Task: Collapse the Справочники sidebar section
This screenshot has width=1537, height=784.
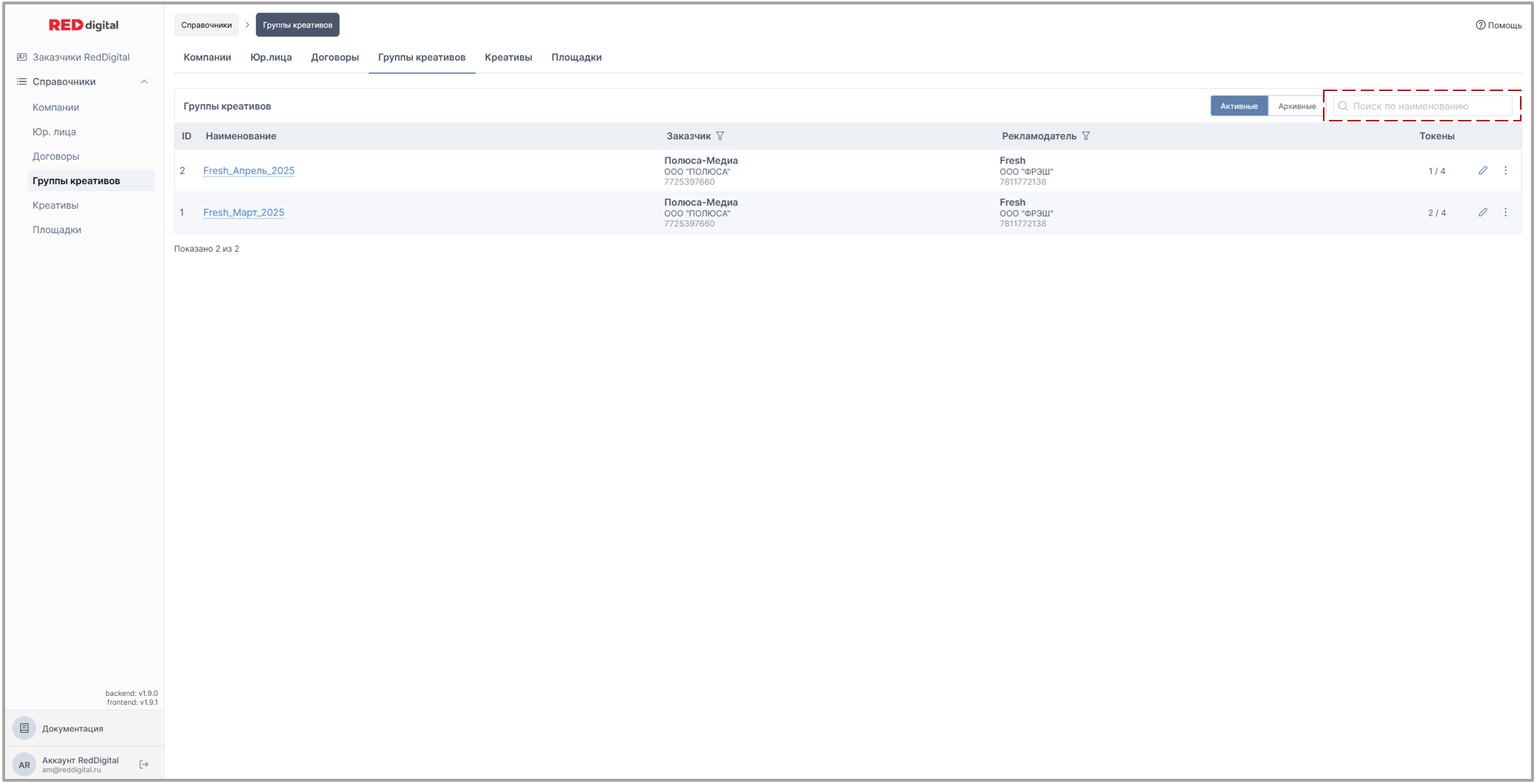Action: point(144,81)
